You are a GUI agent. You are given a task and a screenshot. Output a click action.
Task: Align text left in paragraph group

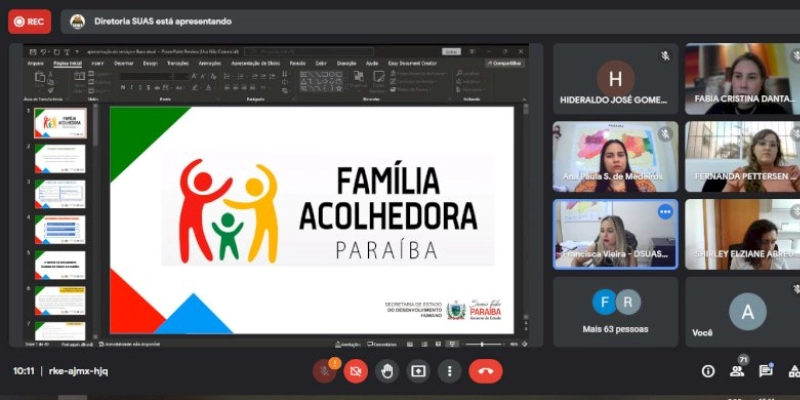pyautogui.click(x=227, y=87)
